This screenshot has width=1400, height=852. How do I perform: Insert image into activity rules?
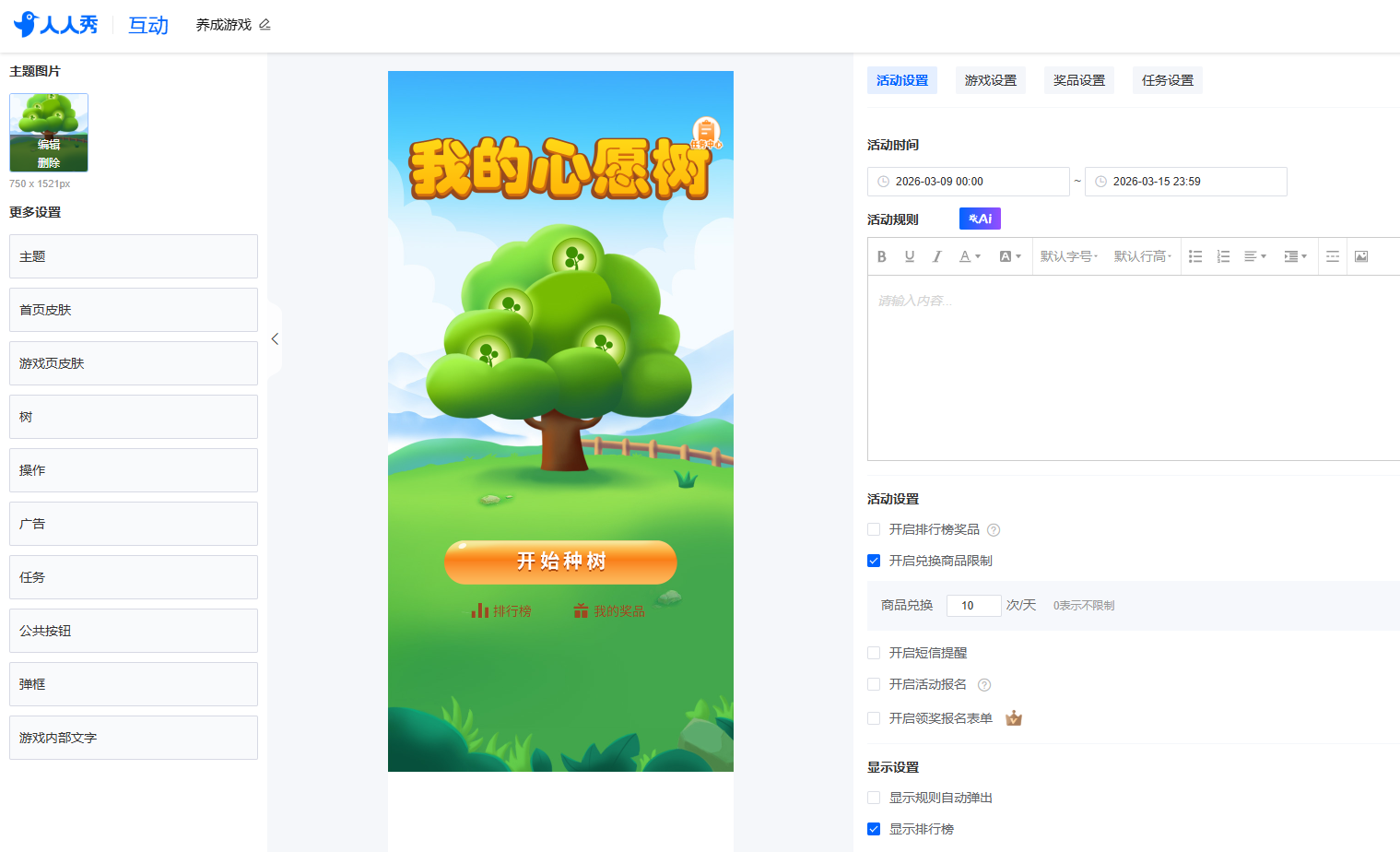(x=1361, y=256)
